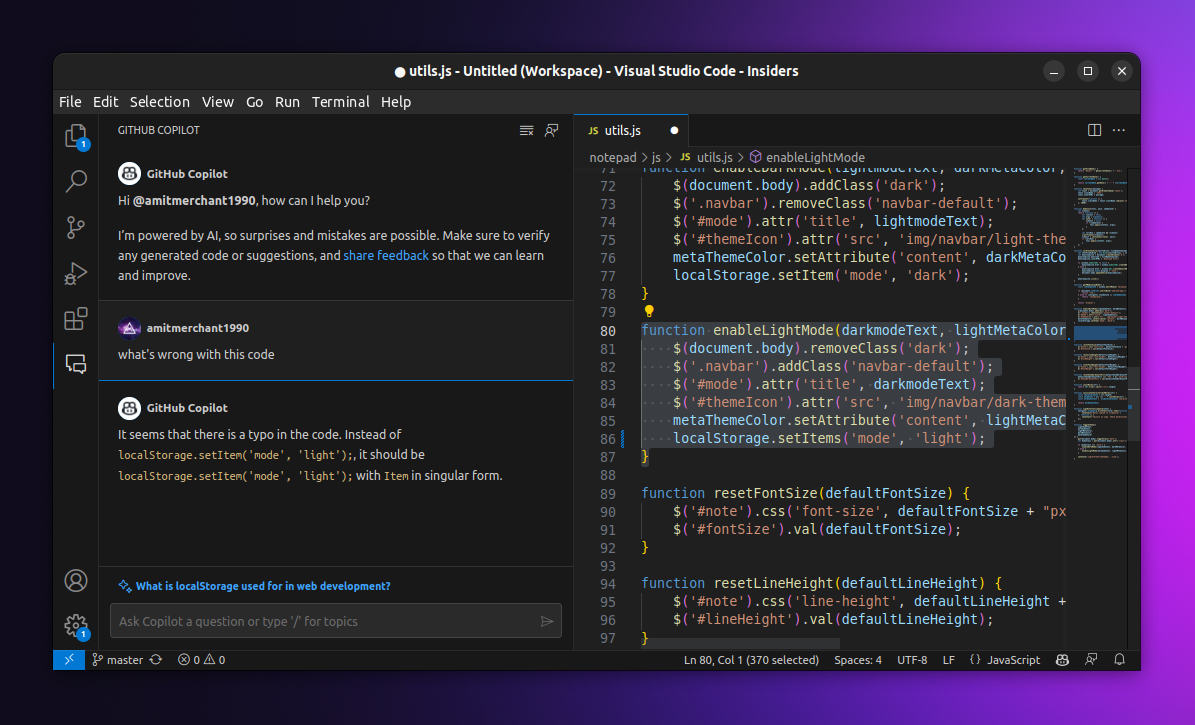1195x725 pixels.
Task: Open the Terminal menu
Action: [x=340, y=101]
